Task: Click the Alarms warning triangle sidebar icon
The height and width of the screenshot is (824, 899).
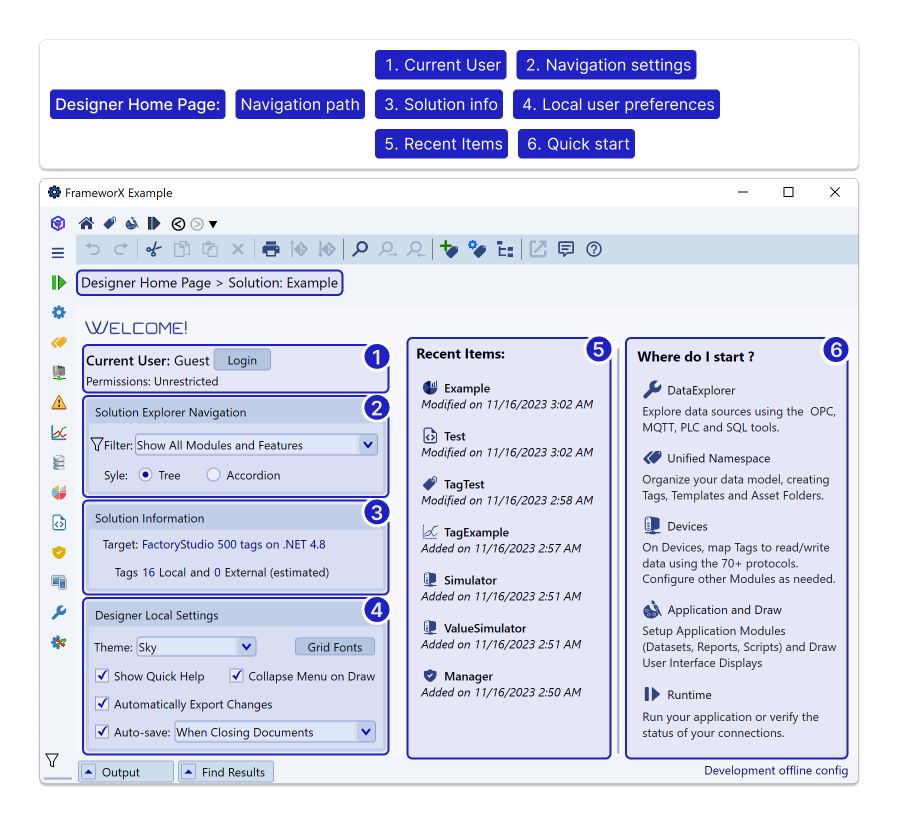Action: click(59, 403)
